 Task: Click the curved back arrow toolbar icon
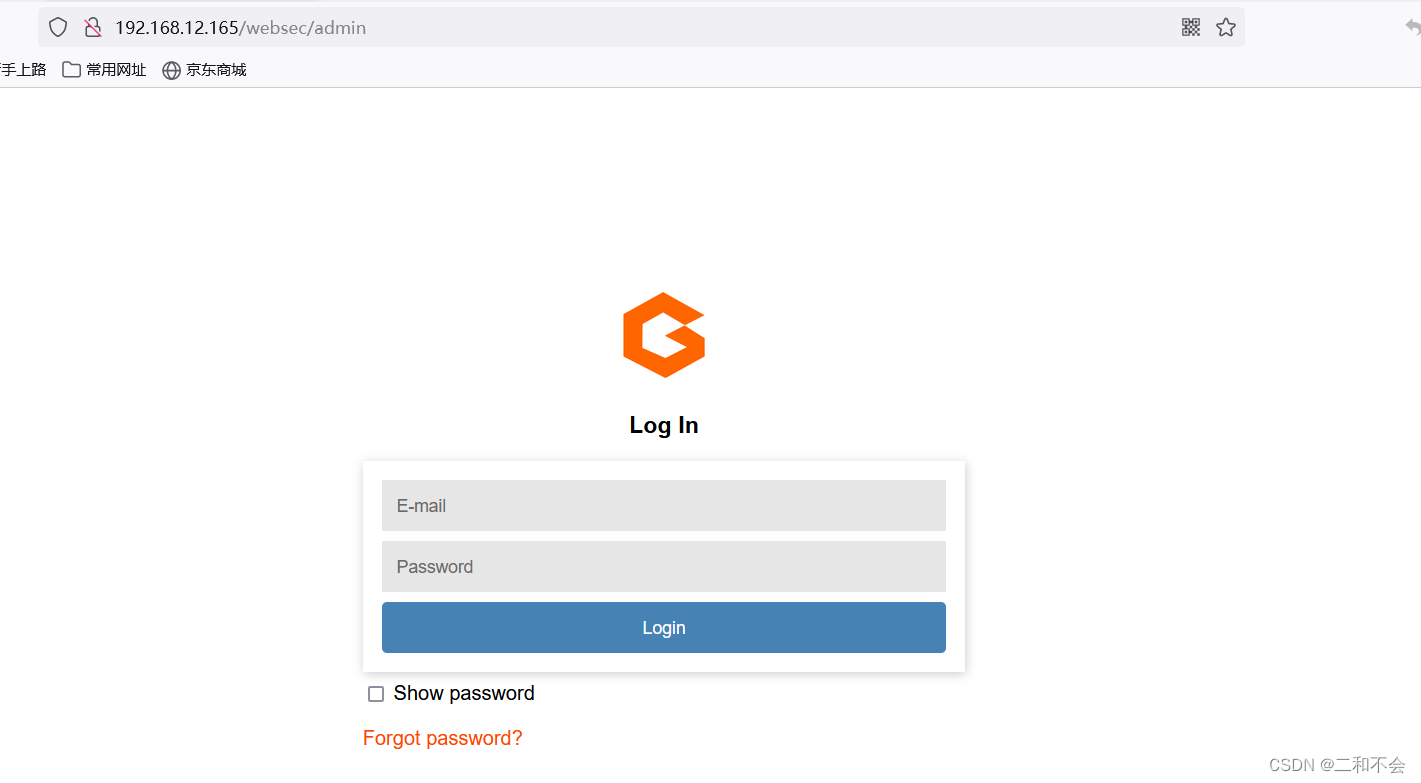[x=1411, y=27]
